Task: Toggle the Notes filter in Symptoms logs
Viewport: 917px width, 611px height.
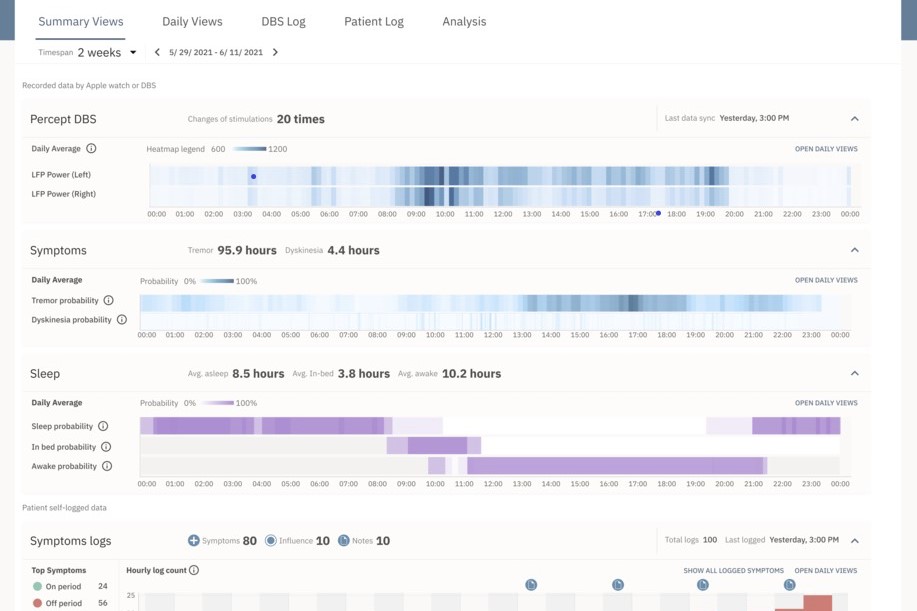Action: pyautogui.click(x=343, y=541)
